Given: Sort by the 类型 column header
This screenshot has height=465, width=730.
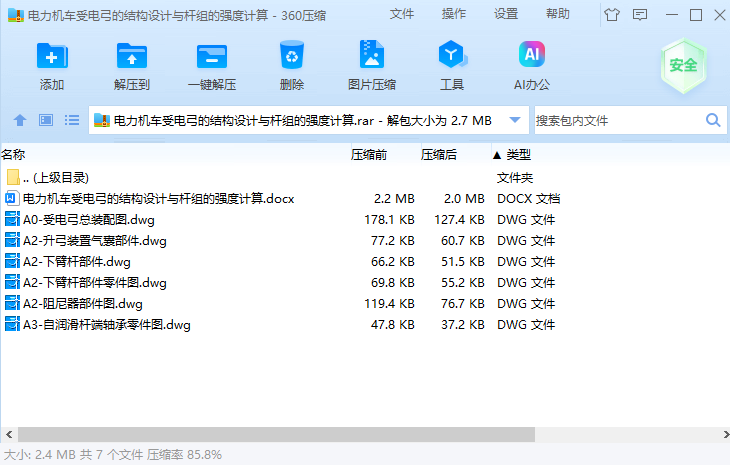Looking at the screenshot, I should [x=519, y=155].
